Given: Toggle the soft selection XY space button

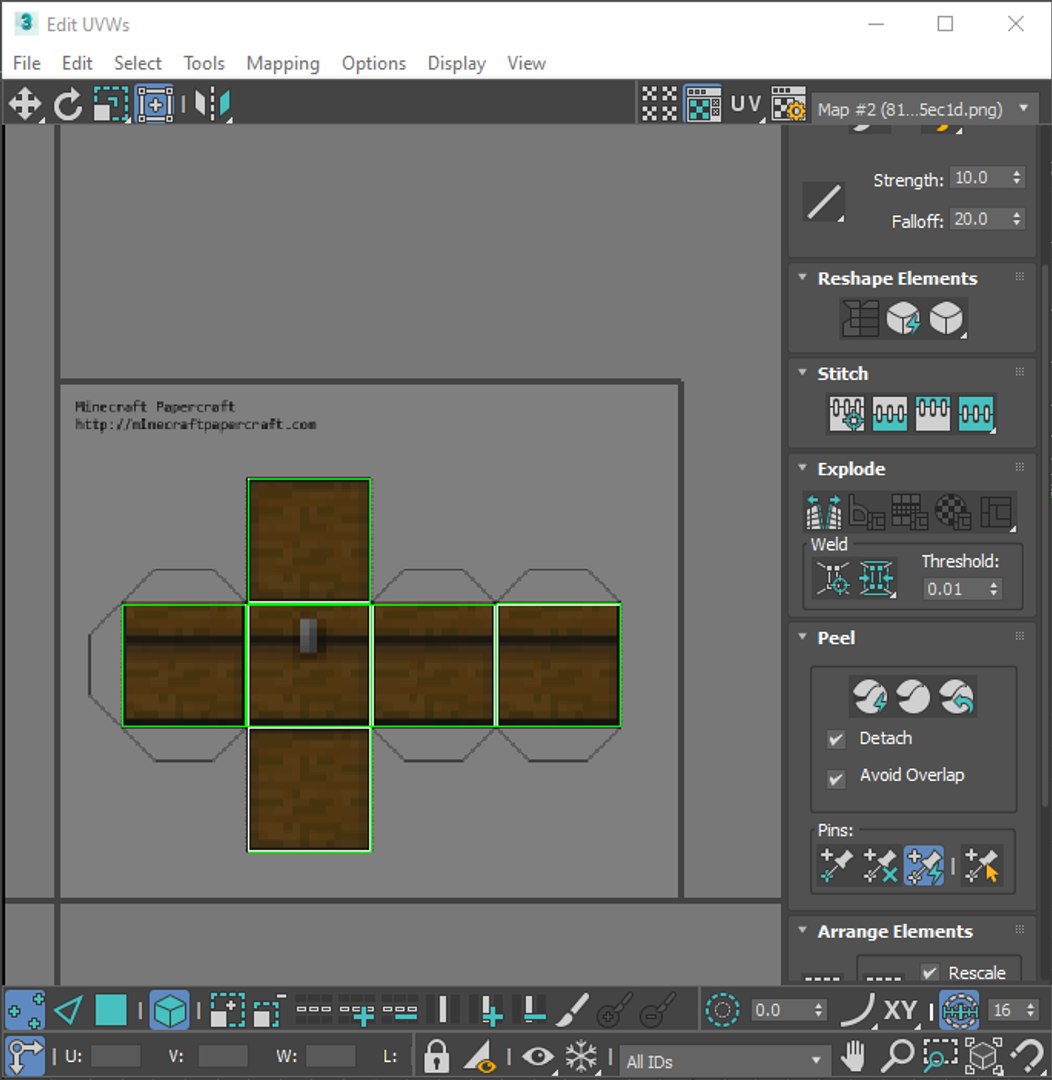Looking at the screenshot, I should (900, 1010).
